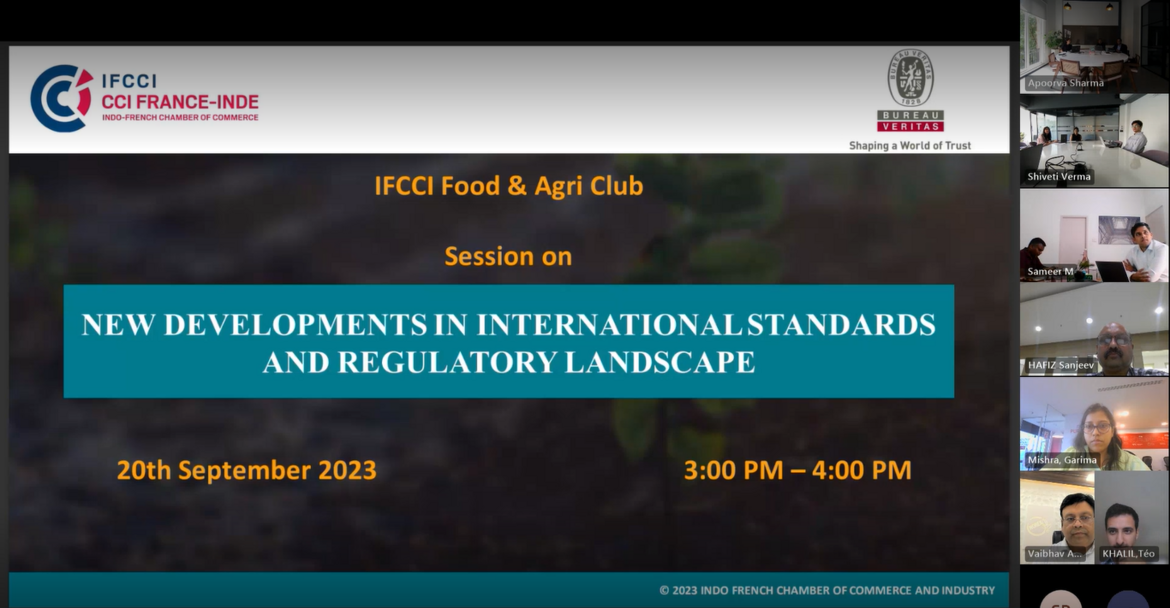Image resolution: width=1170 pixels, height=608 pixels.
Task: Click the 'IFCCI Food & Agri Club' heading
Action: 508,186
